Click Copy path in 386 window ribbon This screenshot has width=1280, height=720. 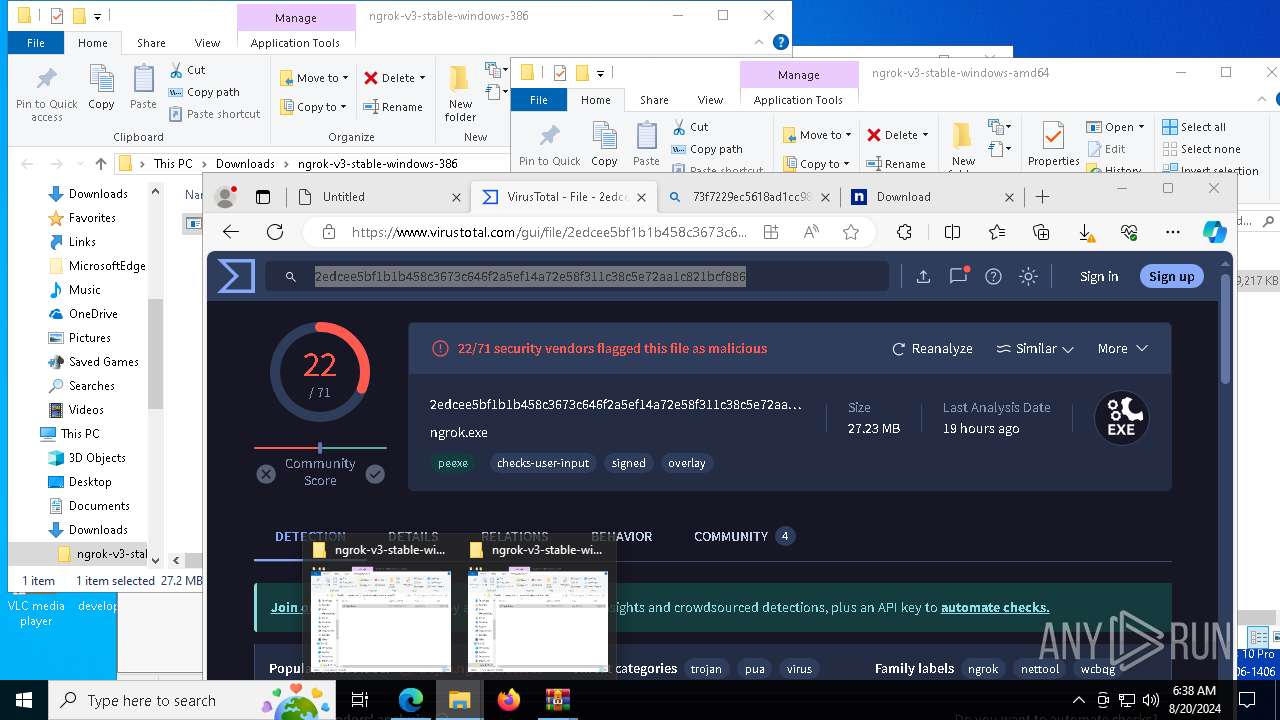[205, 92]
